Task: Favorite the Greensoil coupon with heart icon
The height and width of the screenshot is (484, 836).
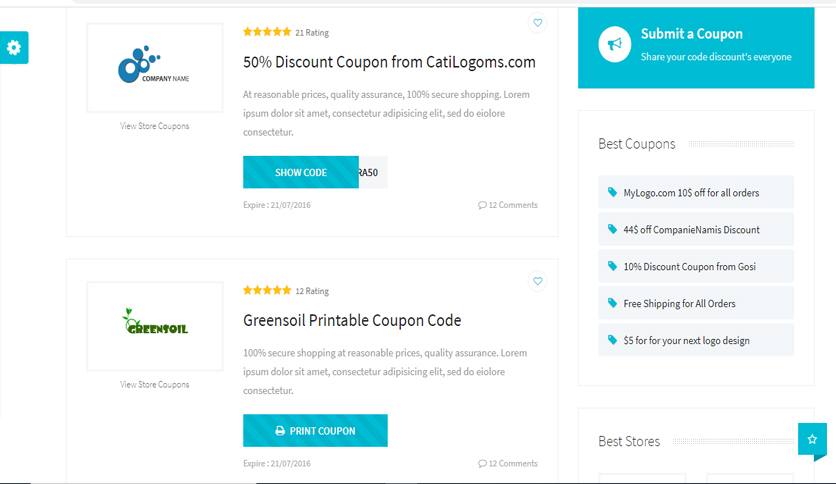Action: [x=537, y=281]
